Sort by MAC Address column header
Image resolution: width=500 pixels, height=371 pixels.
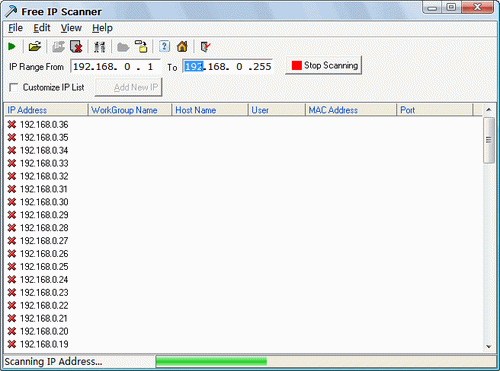(x=351, y=110)
